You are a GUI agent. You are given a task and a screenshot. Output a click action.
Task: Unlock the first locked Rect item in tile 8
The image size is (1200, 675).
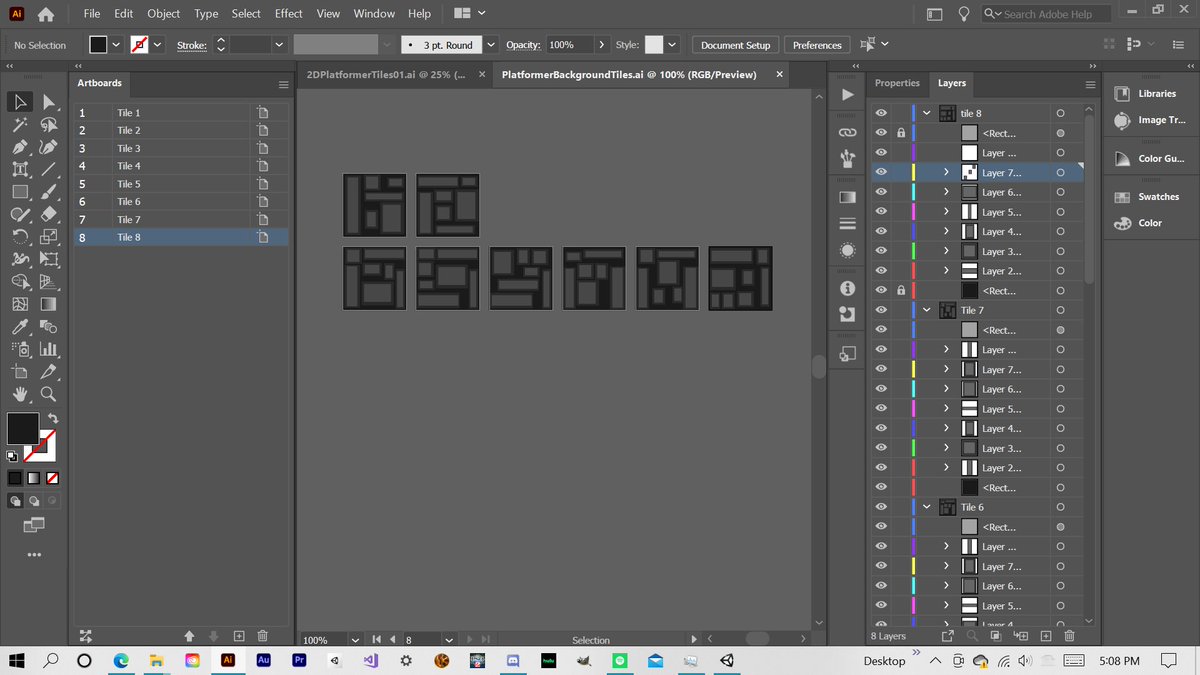point(901,133)
